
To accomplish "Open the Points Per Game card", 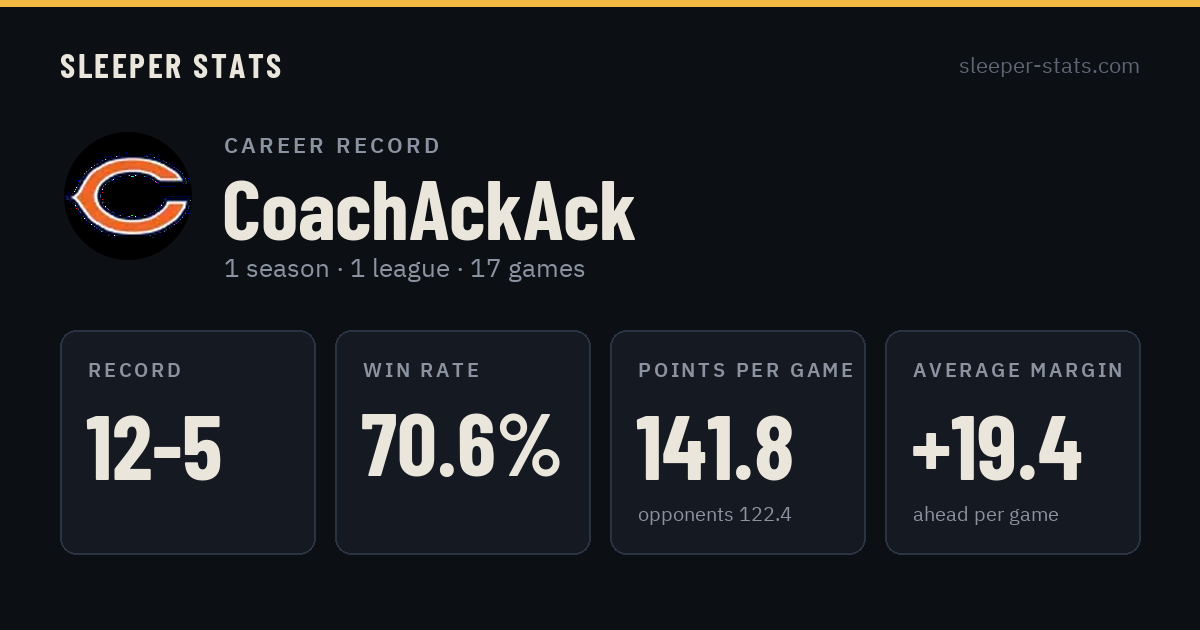I will (738, 442).
